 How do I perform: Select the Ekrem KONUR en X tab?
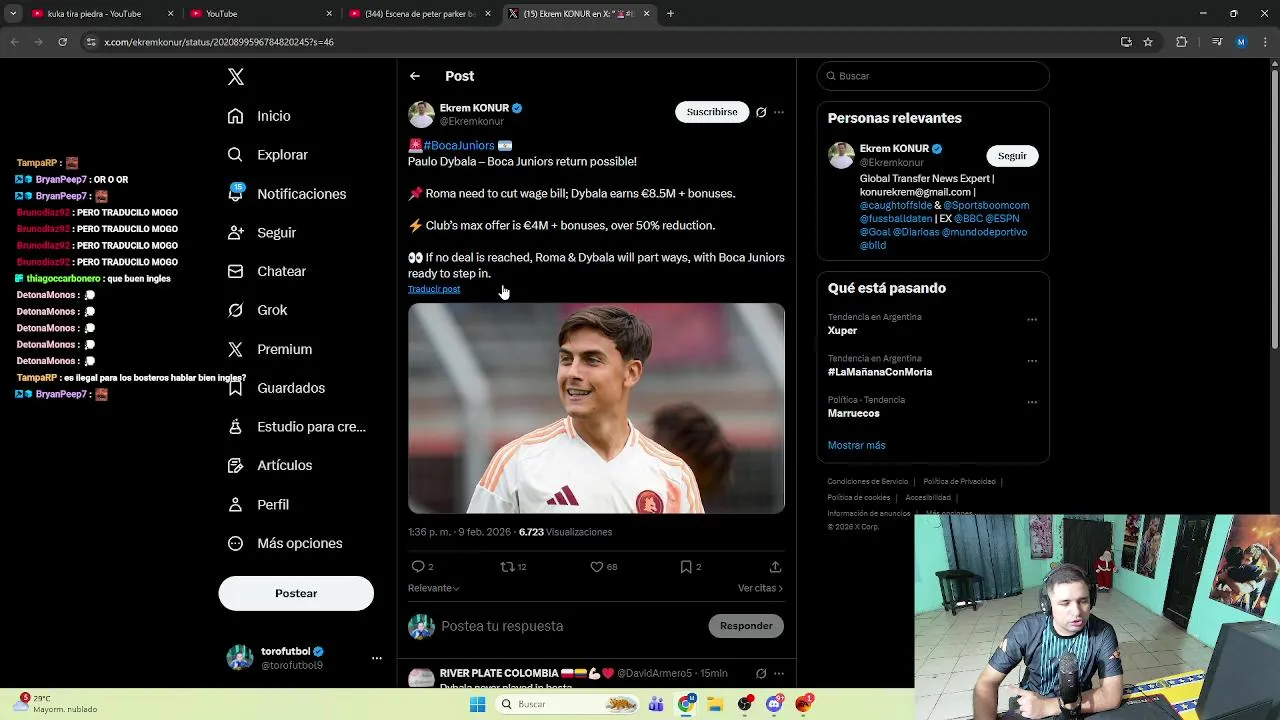pyautogui.click(x=579, y=14)
